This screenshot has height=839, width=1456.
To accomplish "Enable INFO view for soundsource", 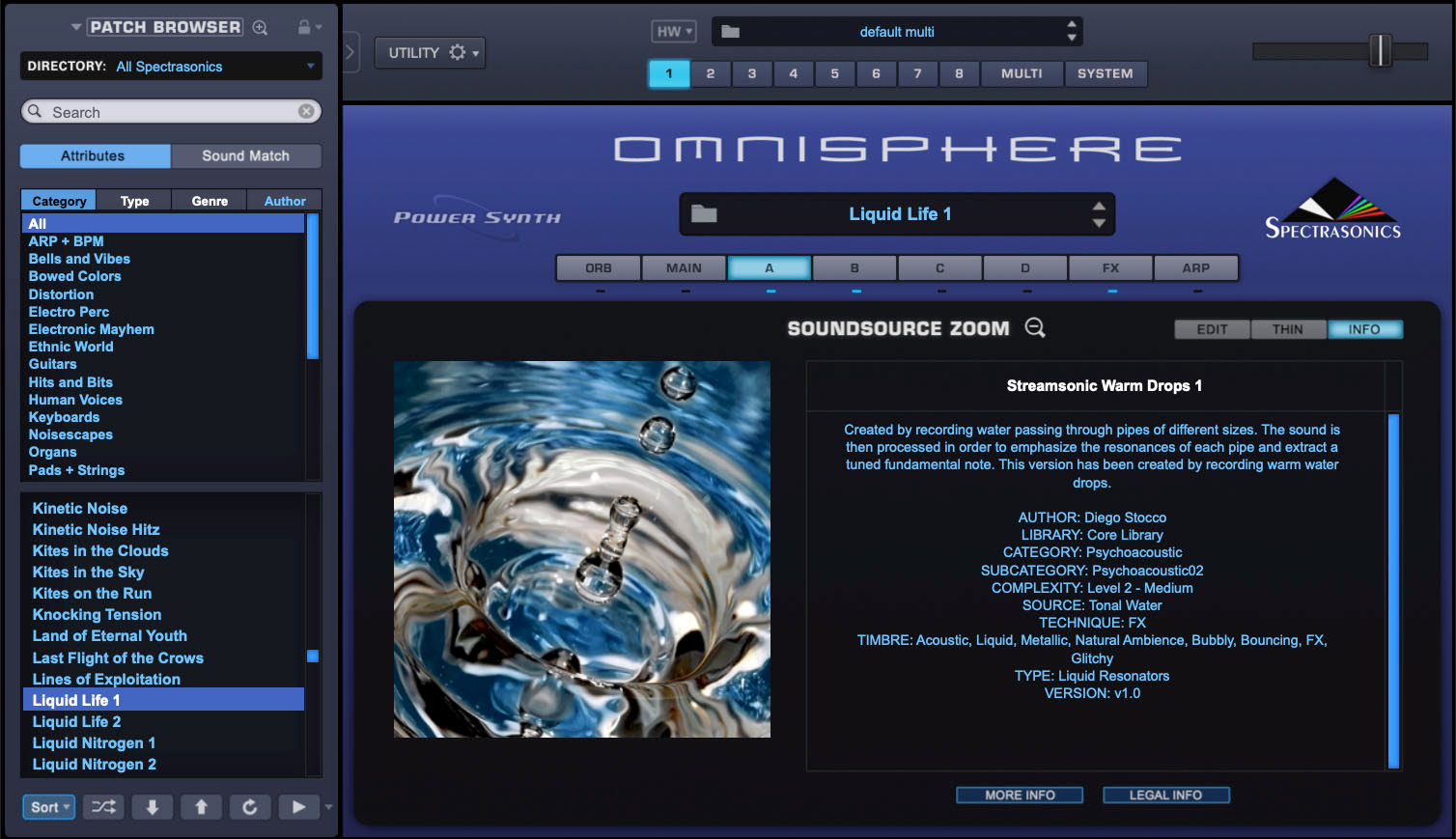I will (x=1364, y=329).
